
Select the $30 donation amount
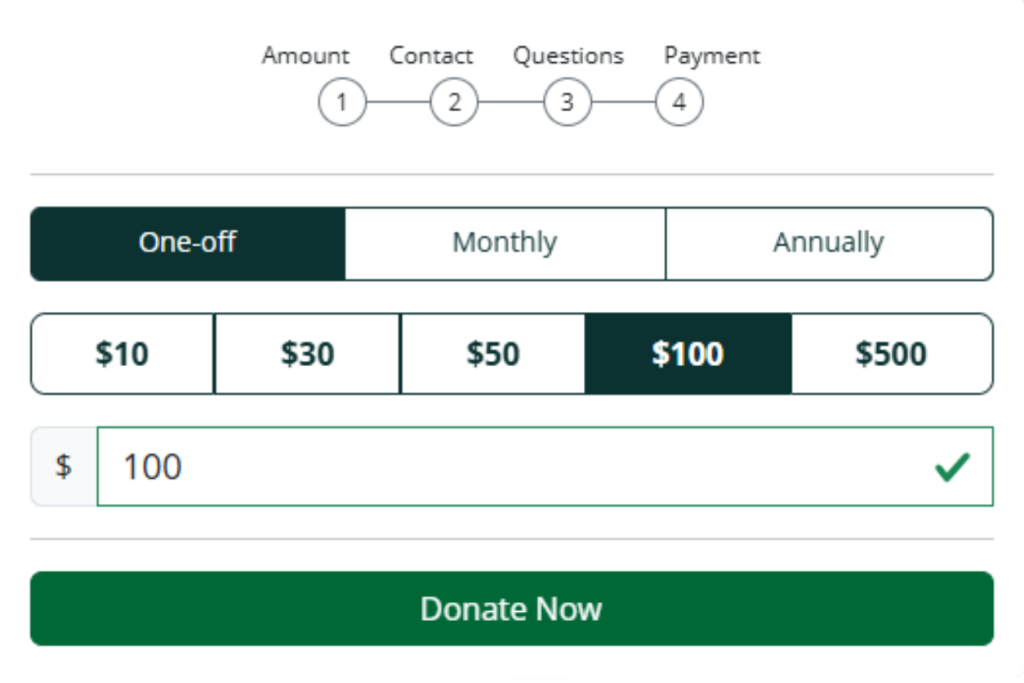[306, 353]
